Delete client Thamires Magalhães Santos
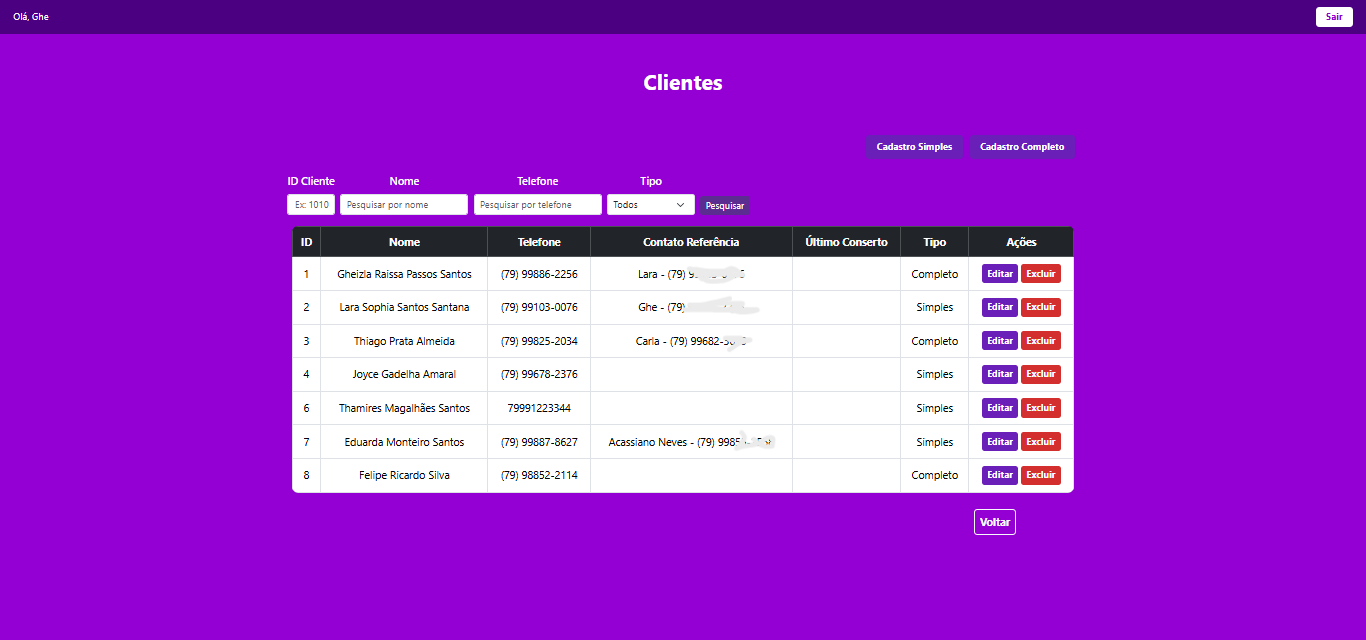 pos(1041,408)
